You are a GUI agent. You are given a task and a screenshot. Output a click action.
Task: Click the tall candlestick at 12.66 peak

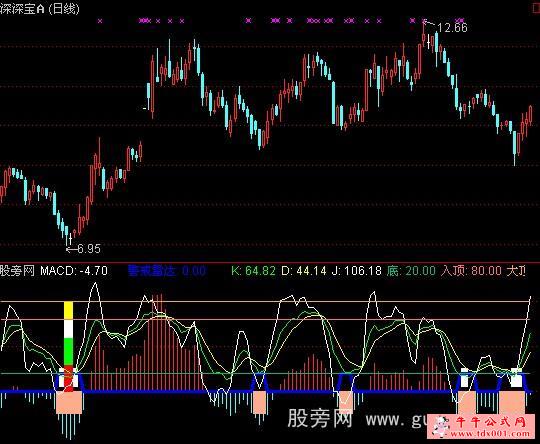424,34
